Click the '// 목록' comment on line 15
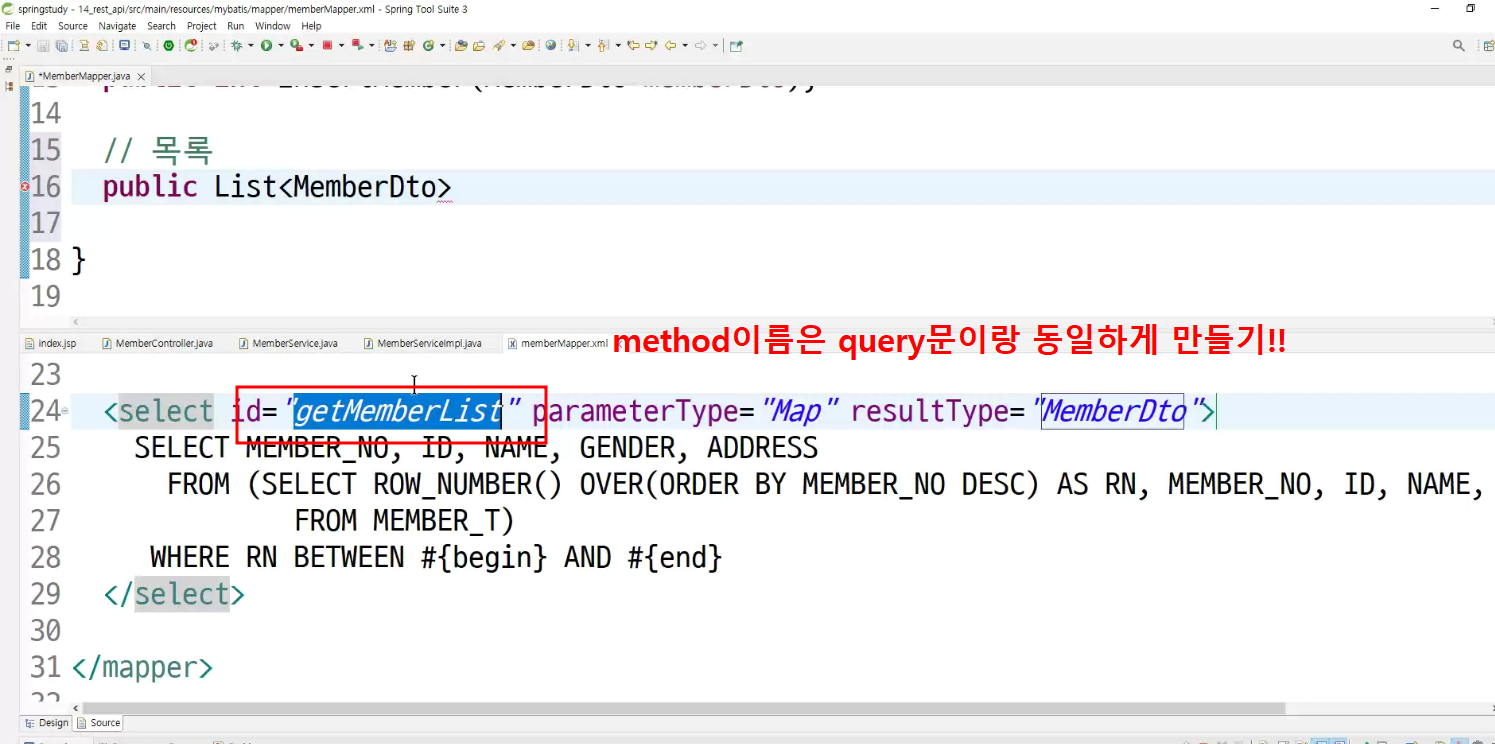 pos(158,151)
